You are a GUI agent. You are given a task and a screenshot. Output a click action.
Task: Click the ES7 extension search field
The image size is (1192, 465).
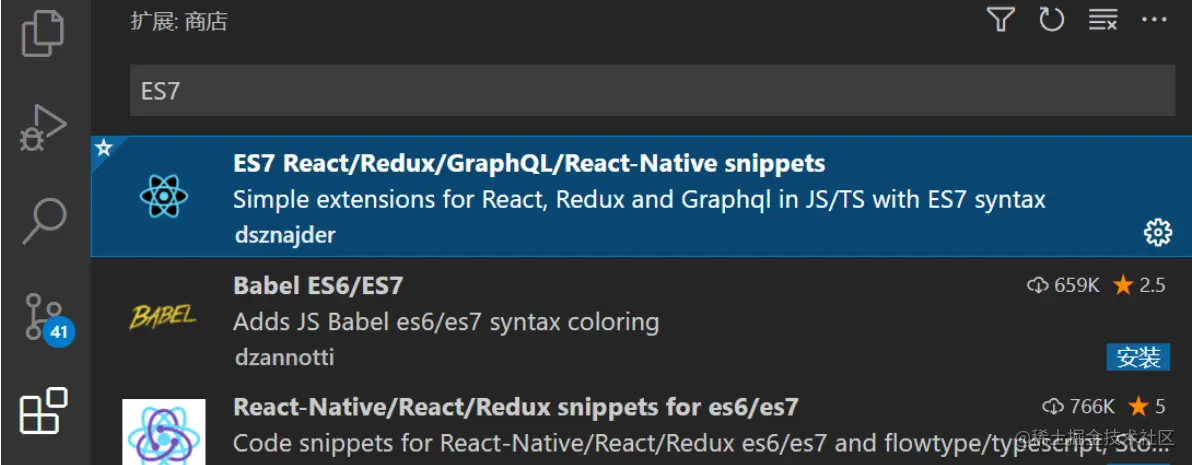point(652,91)
